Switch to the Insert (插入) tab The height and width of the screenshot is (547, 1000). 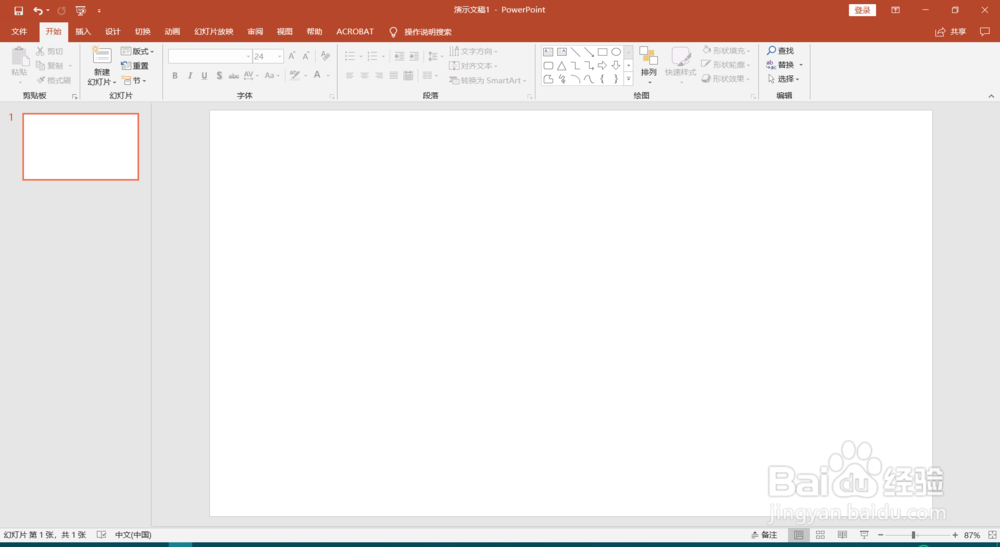(83, 31)
